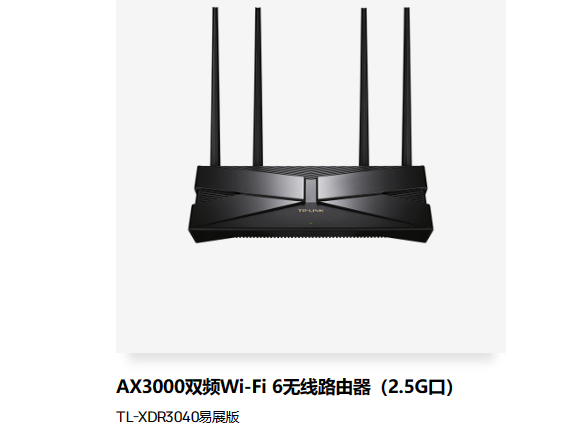Click the gold TP-LINK logo on the router
Image resolution: width=578 pixels, height=434 pixels.
click(310, 211)
